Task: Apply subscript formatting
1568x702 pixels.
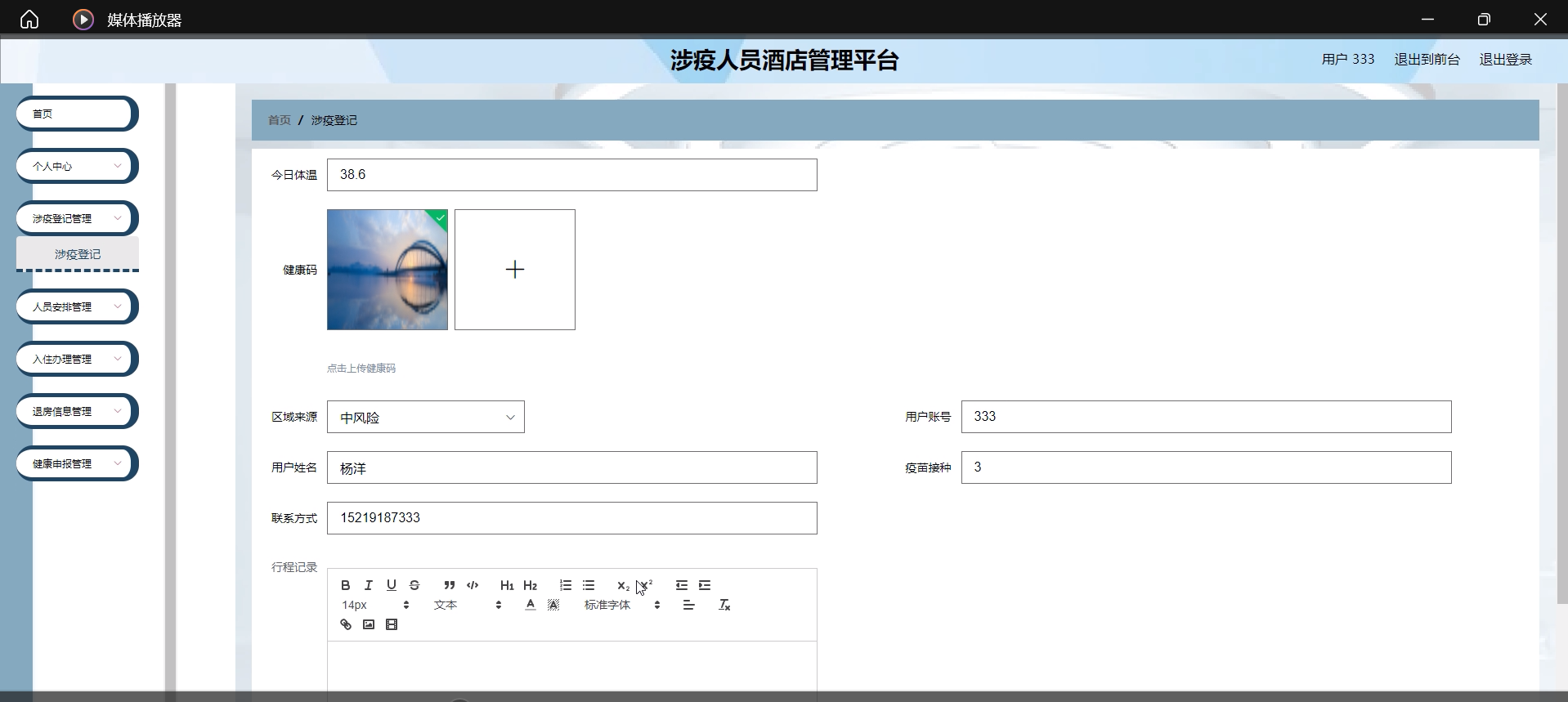Action: tap(623, 585)
